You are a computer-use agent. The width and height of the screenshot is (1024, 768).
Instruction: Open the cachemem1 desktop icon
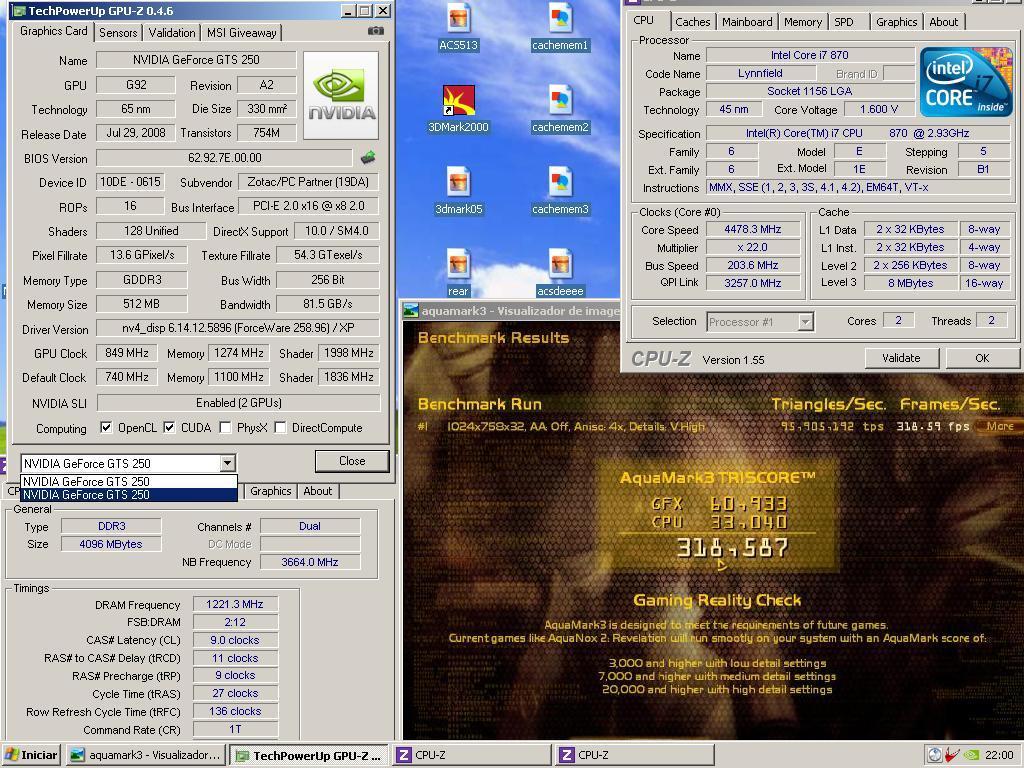click(x=560, y=27)
